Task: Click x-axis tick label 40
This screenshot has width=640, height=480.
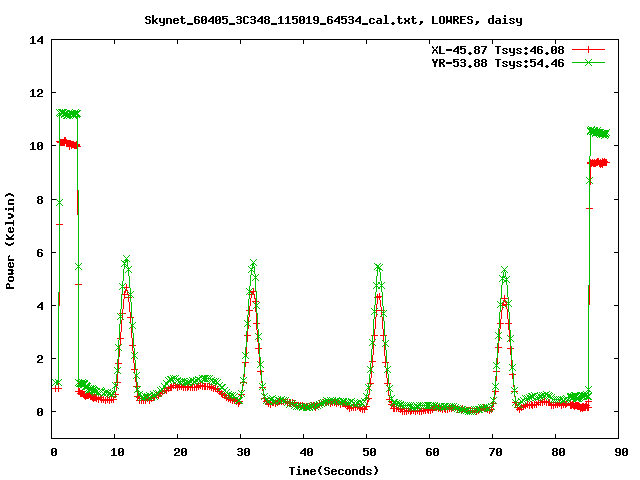Action: [306, 452]
